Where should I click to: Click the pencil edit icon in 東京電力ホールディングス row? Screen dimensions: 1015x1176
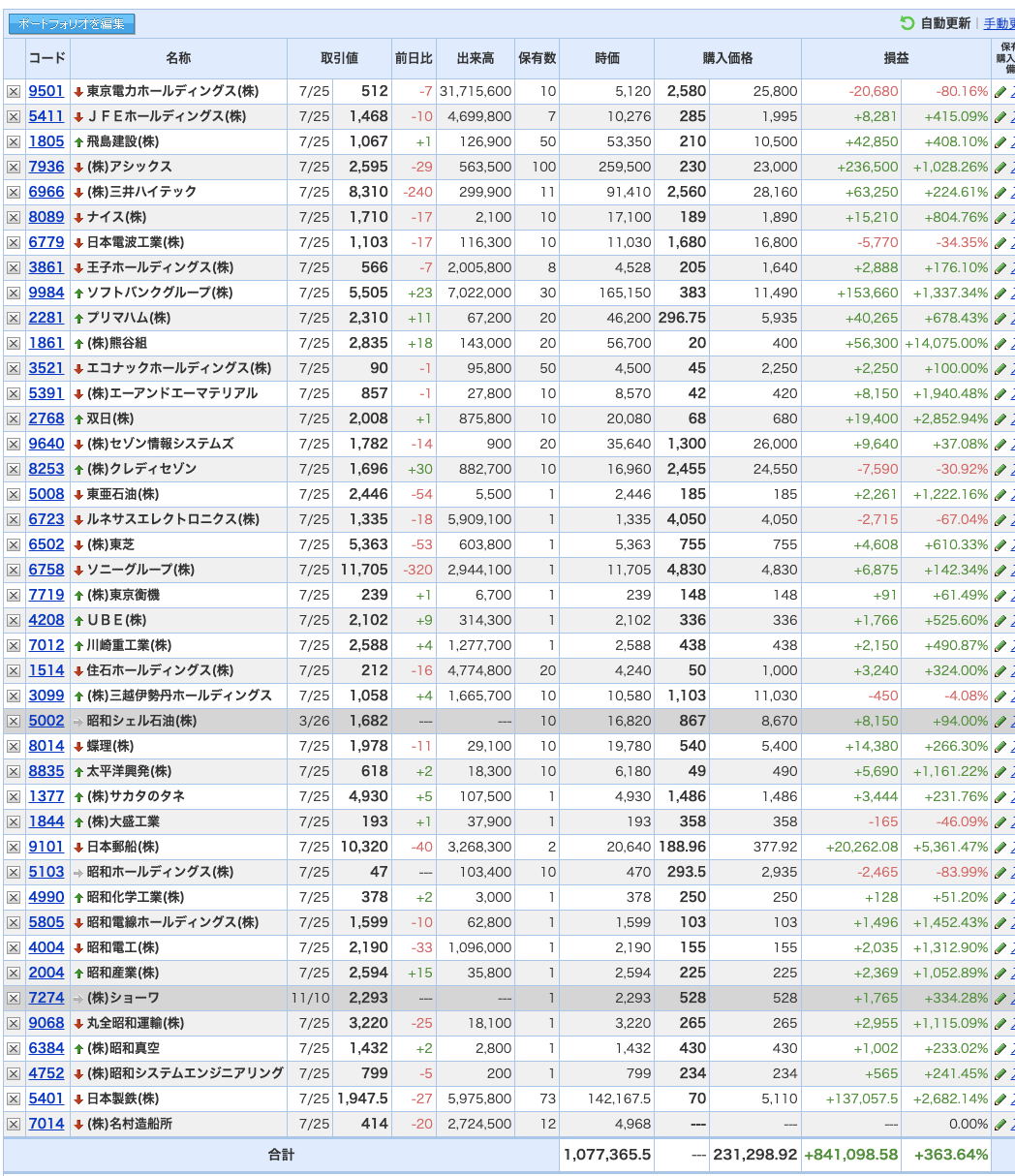(1000, 91)
